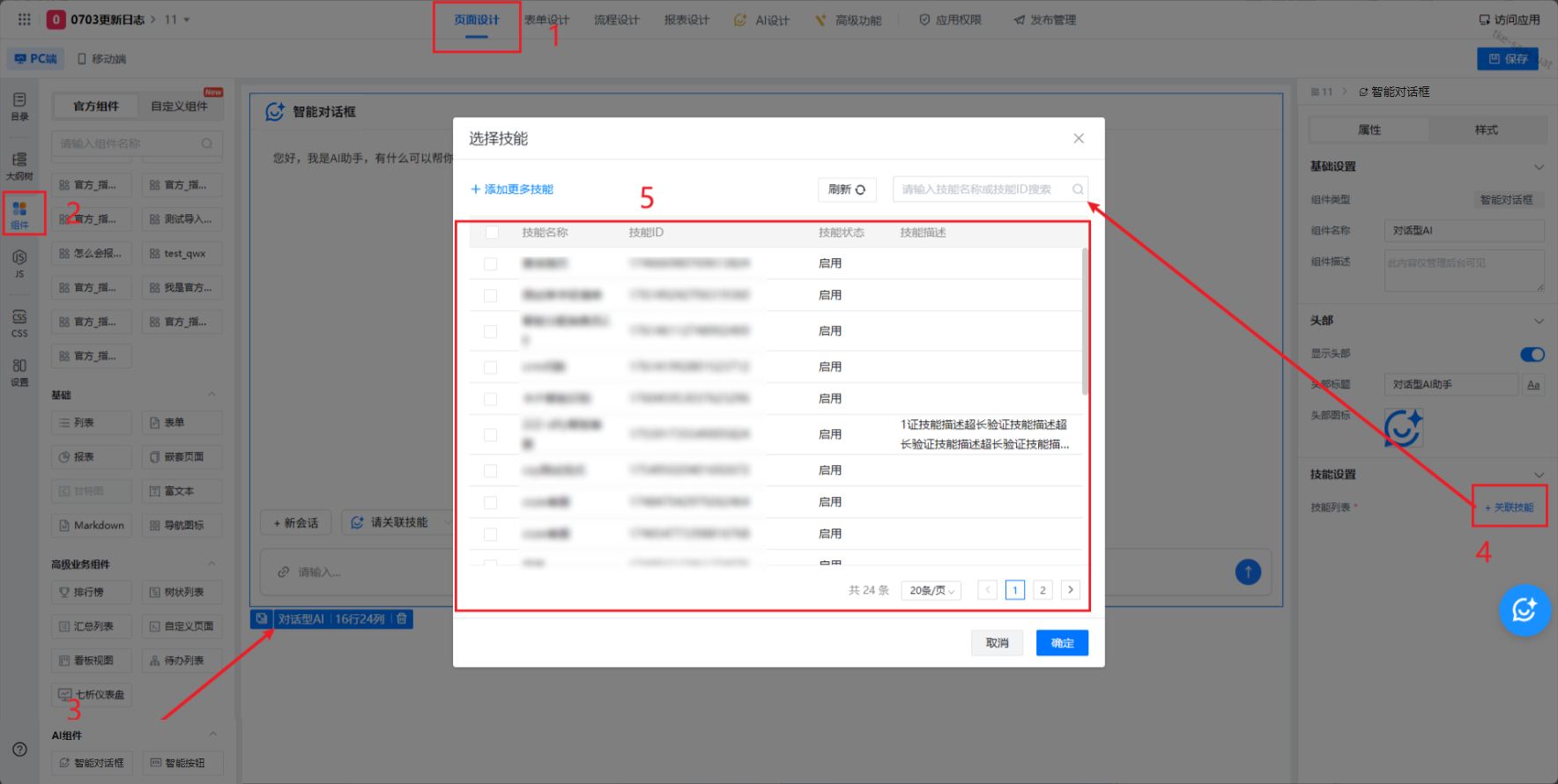Click the 添加更多技能 link

[512, 189]
